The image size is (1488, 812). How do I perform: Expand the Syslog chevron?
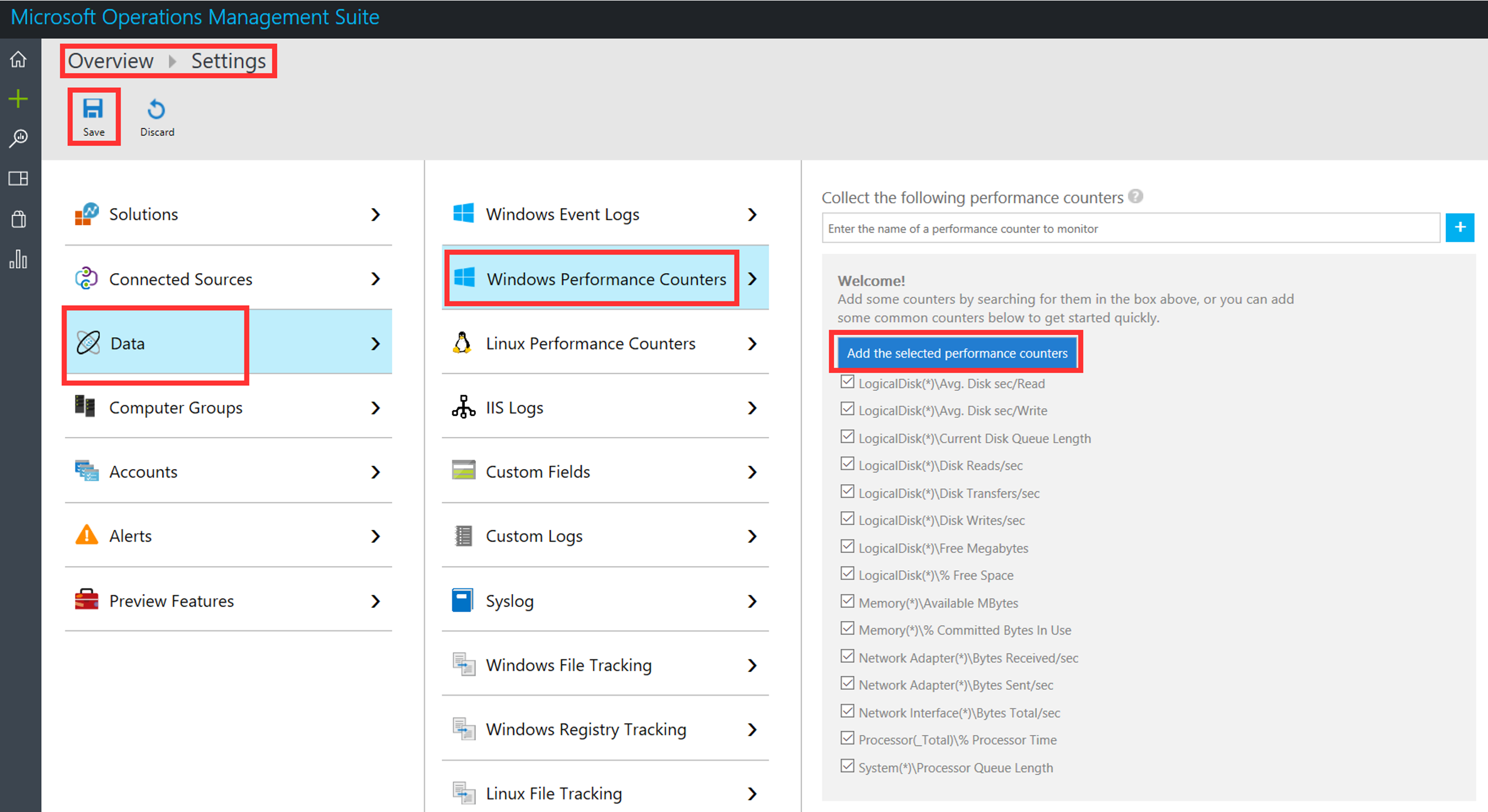[752, 601]
